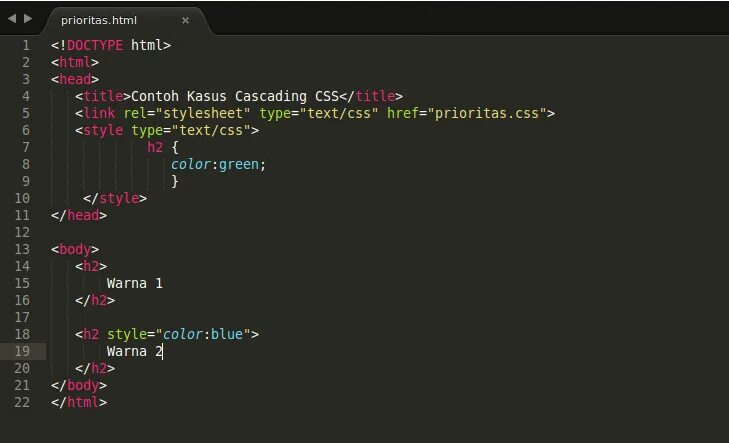Click the opening <head> tag on line 3
The height and width of the screenshot is (443, 729).
(75, 79)
